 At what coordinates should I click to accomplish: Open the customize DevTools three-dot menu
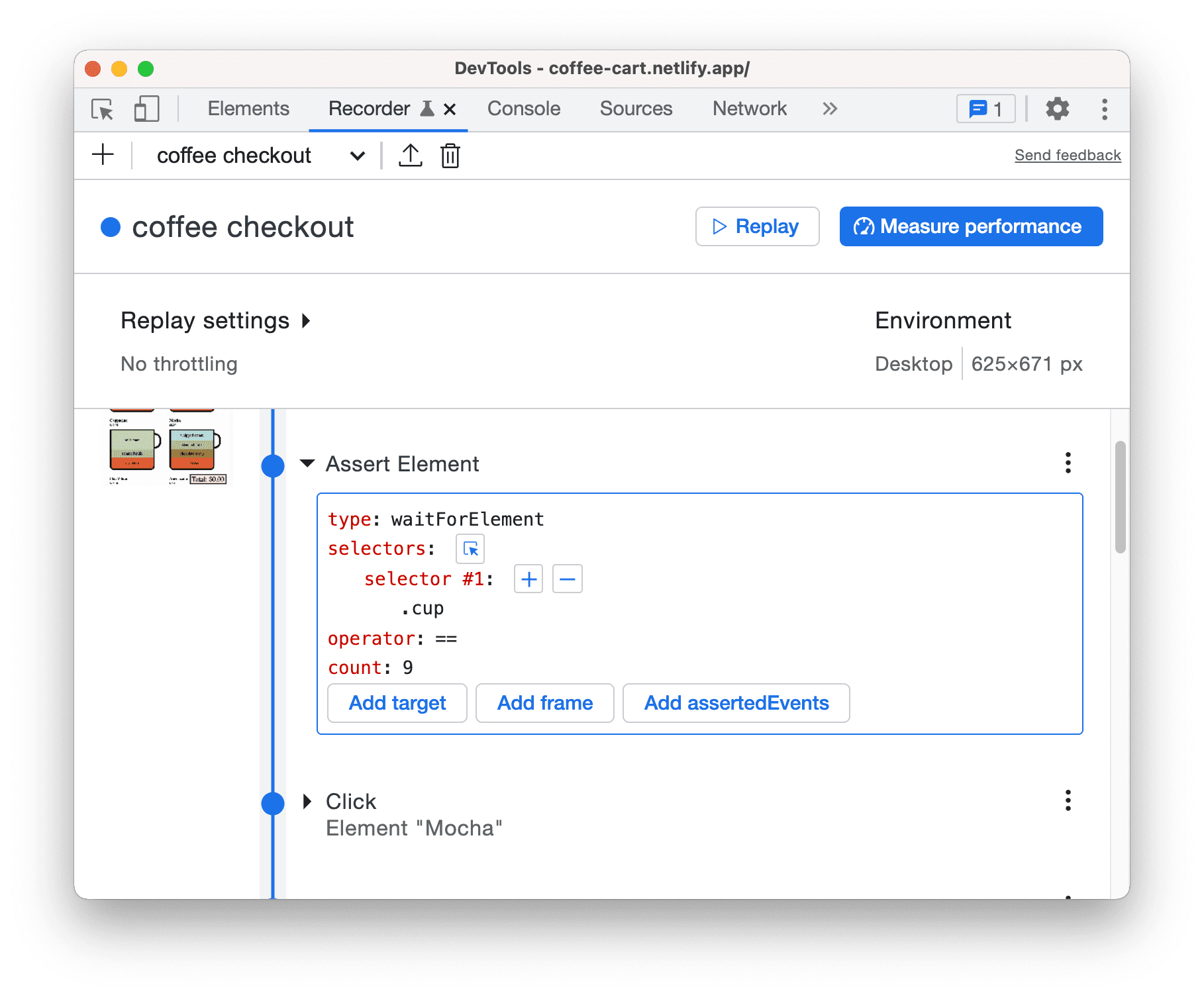coord(1103,109)
